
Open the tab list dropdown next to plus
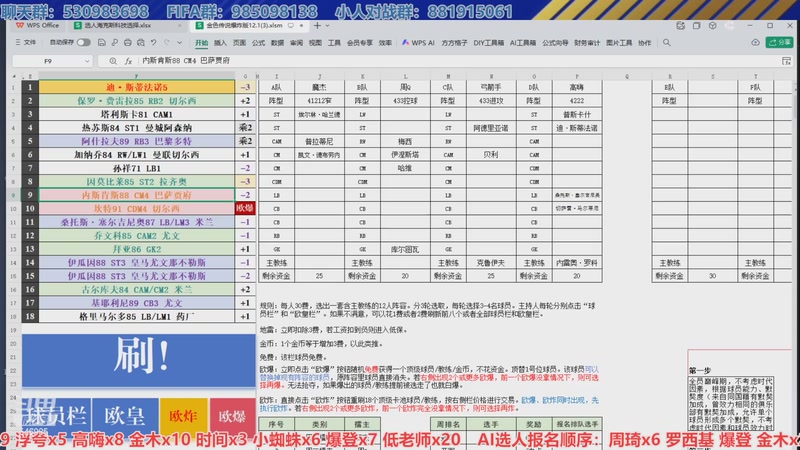pyautogui.click(x=328, y=25)
